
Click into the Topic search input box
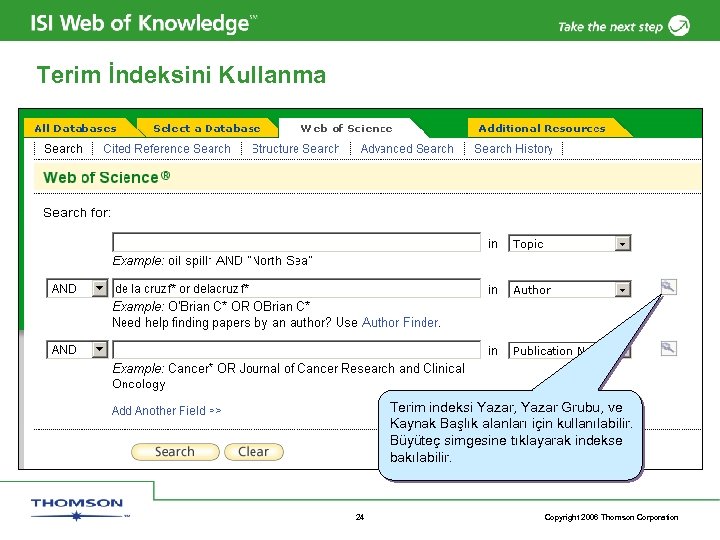[x=297, y=242]
